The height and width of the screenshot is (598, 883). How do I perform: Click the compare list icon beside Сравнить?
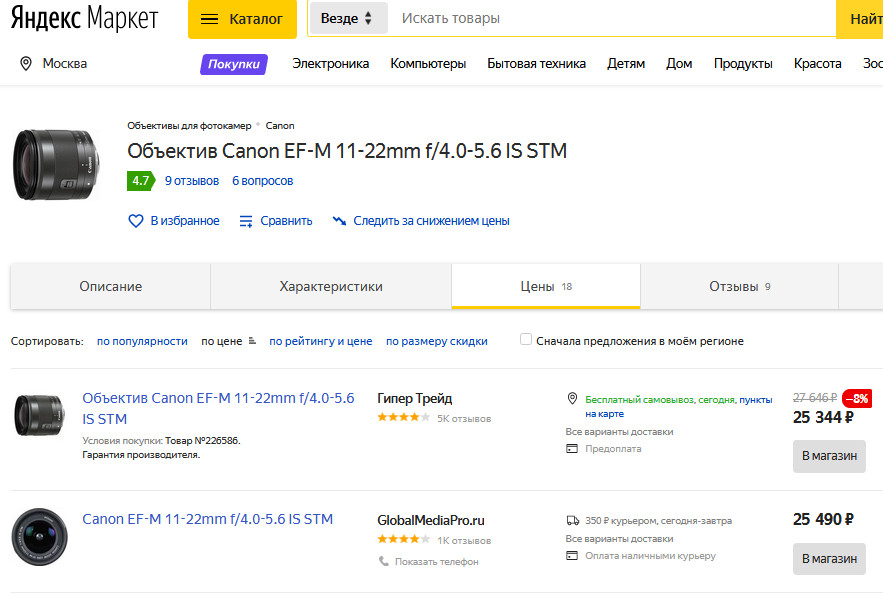click(x=246, y=221)
